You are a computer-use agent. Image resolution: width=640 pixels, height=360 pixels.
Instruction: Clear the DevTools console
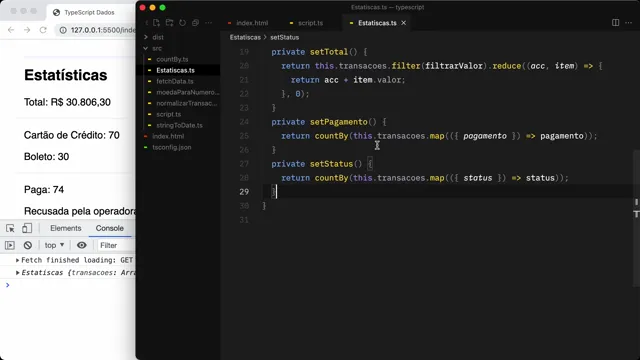pos(28,245)
